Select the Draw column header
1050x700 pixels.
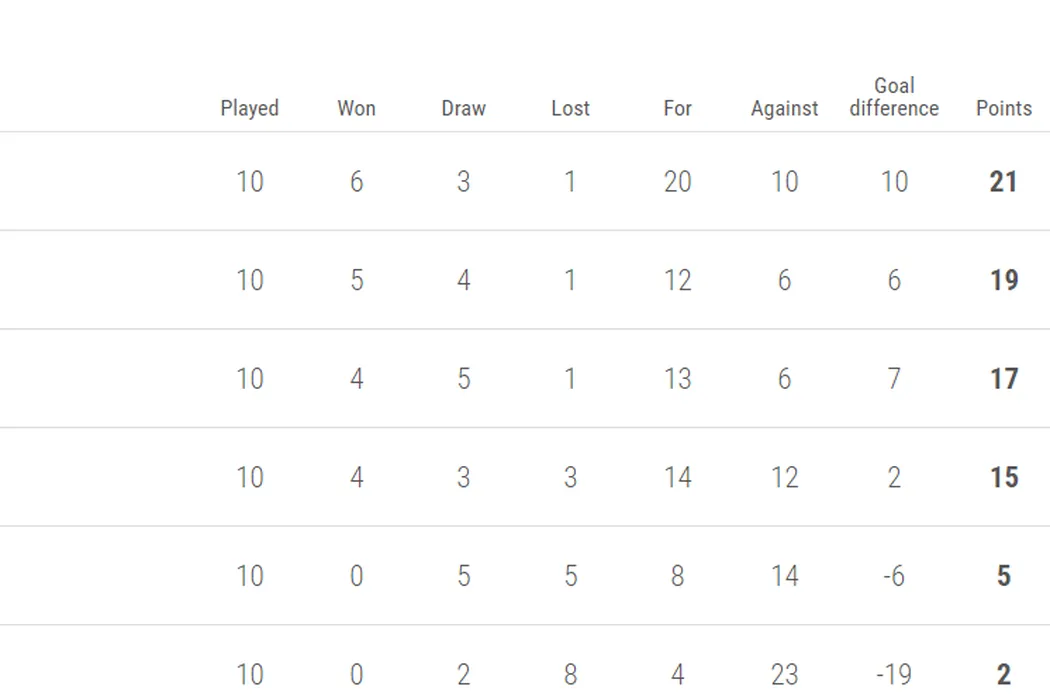[x=463, y=108]
